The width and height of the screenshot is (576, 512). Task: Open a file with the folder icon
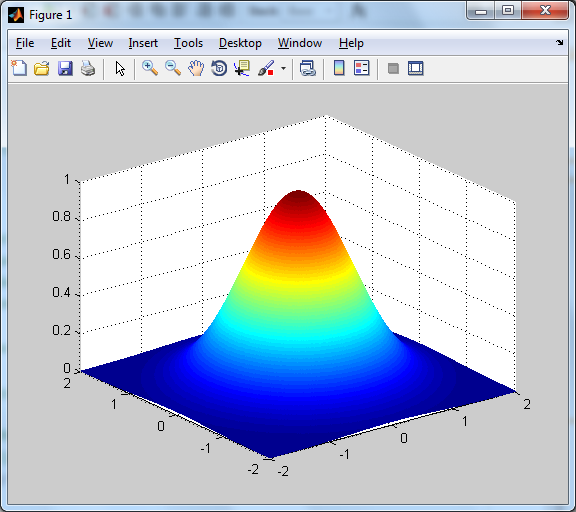pyautogui.click(x=42, y=68)
